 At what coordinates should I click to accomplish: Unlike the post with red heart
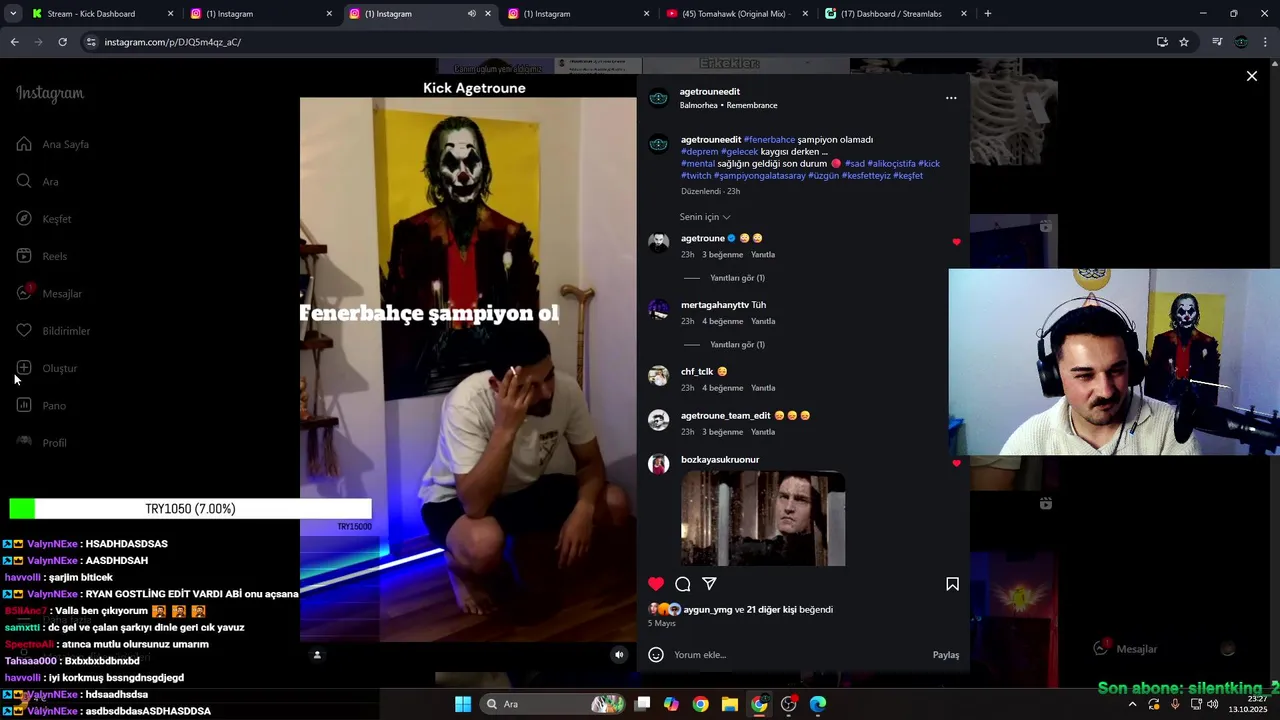[x=656, y=584]
